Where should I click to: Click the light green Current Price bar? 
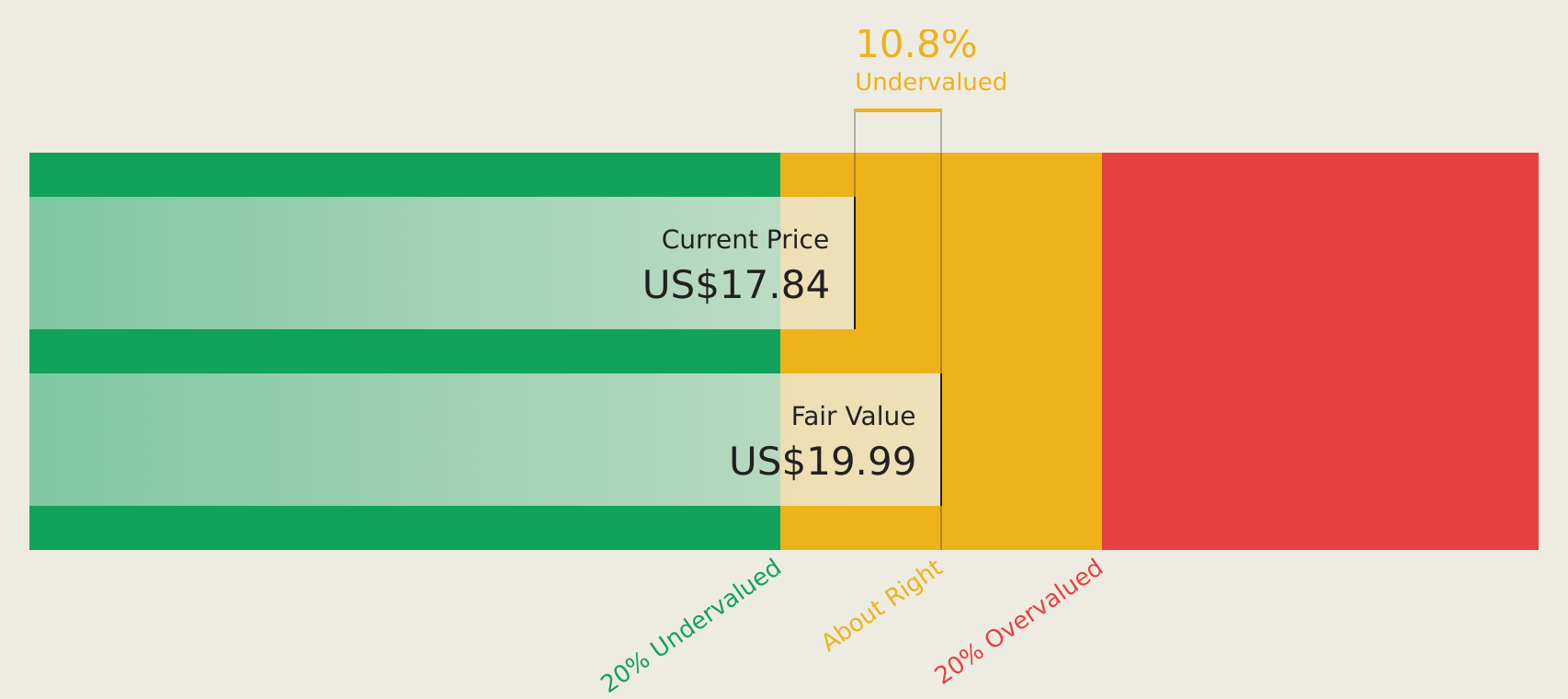(x=442, y=263)
